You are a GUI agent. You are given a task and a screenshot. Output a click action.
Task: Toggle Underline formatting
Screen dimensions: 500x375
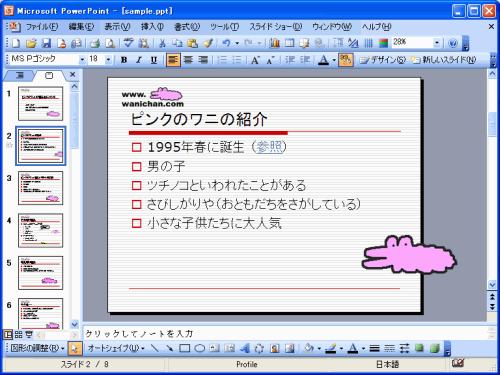click(154, 60)
